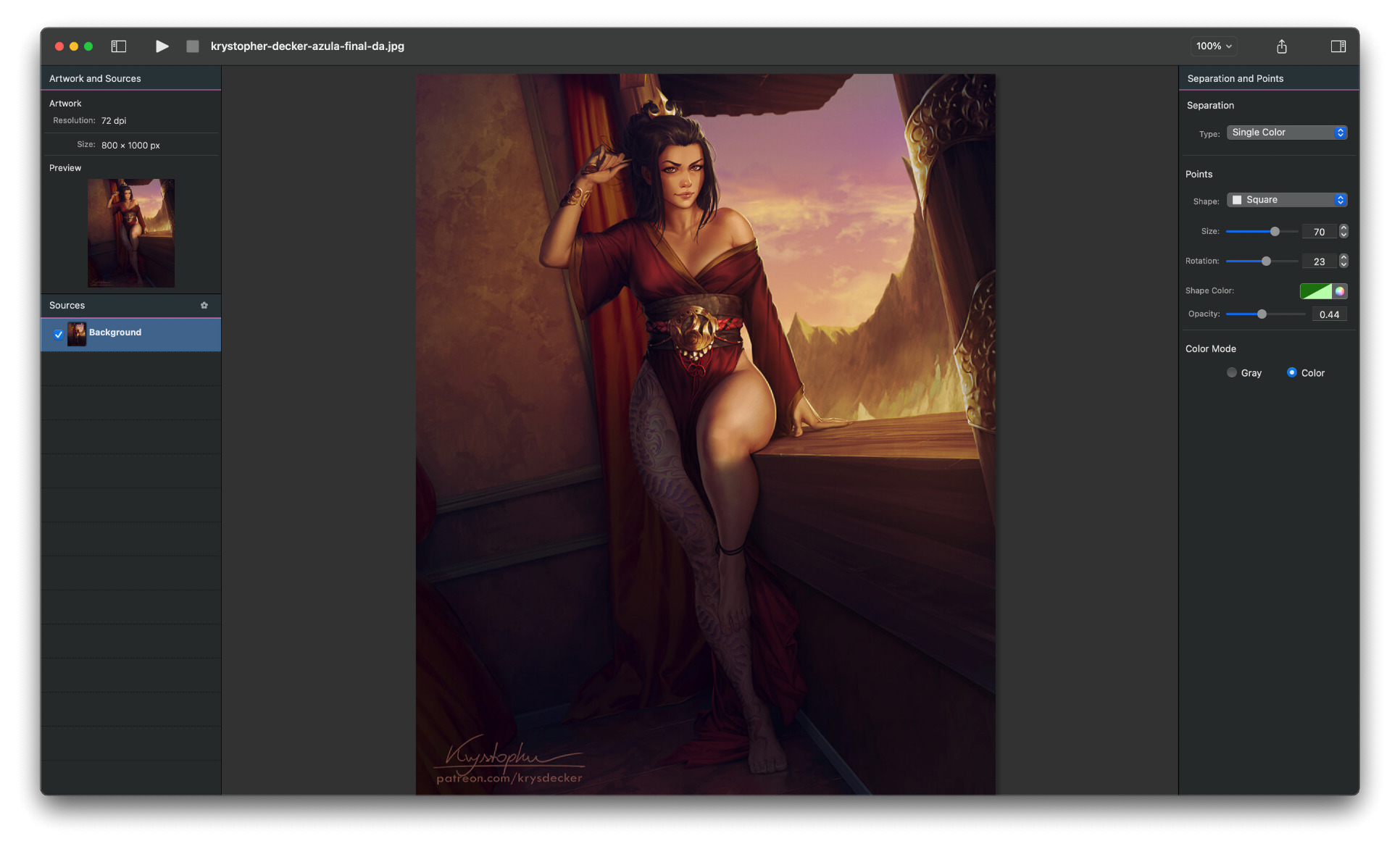Screen dimensions: 1400x849
Task: Open the Sources gear settings icon
Action: [x=204, y=306]
